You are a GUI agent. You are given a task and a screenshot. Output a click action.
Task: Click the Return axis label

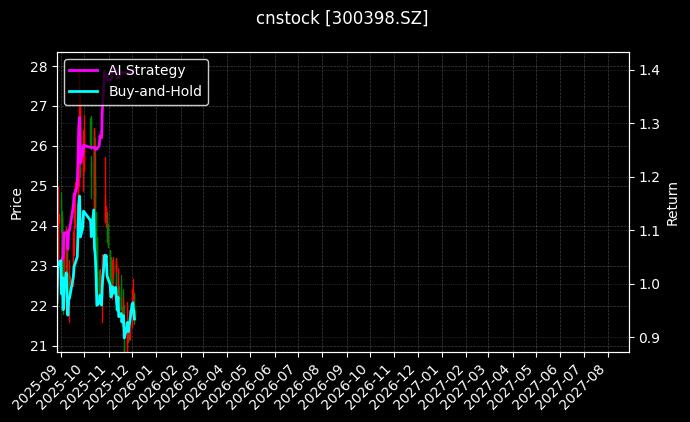coord(673,202)
